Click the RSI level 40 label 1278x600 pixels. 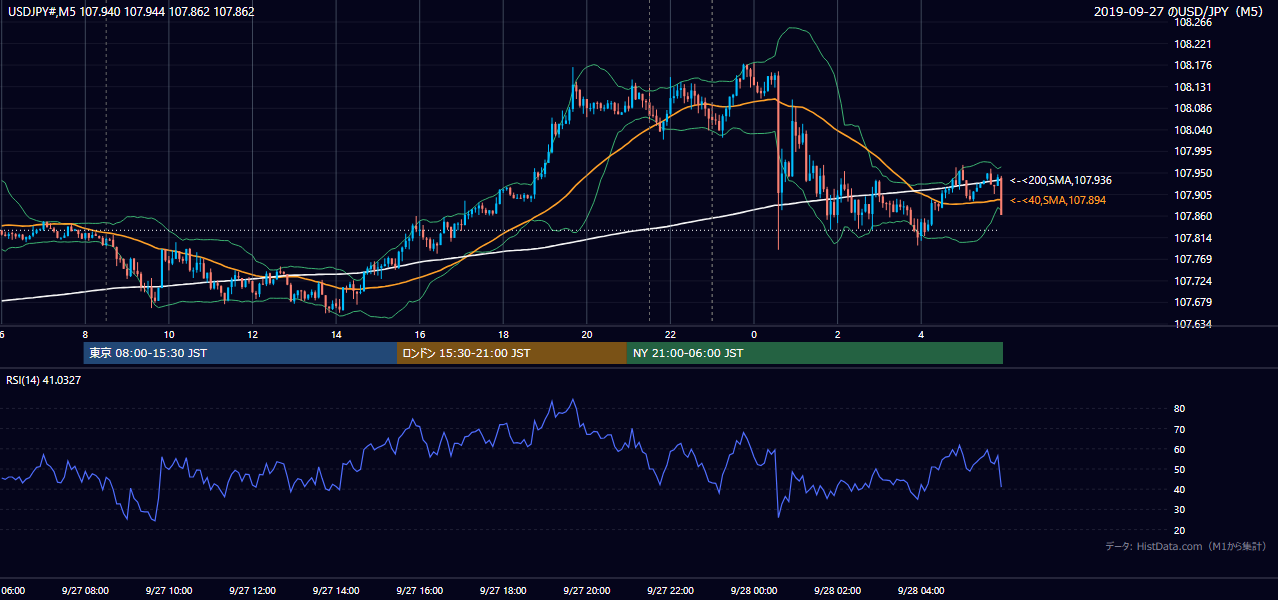(1180, 489)
